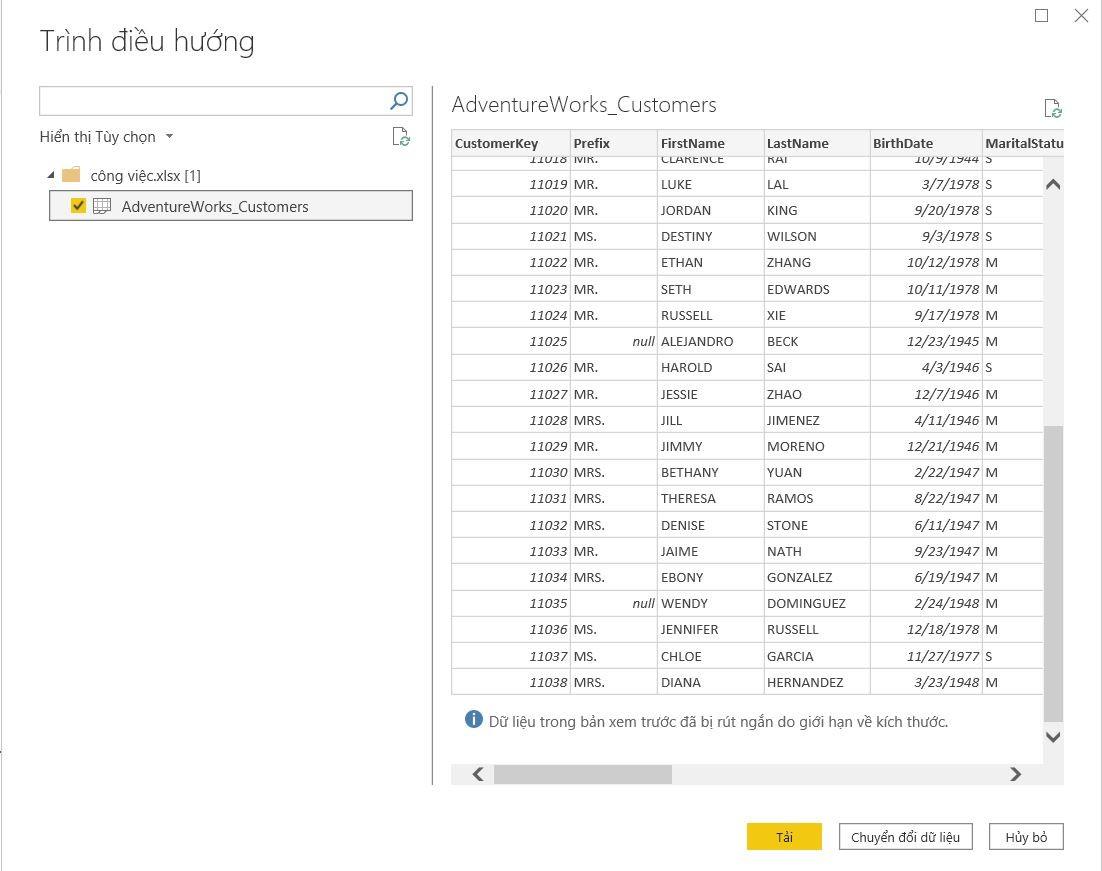Click the công việc.xlsx folder icon

71,175
